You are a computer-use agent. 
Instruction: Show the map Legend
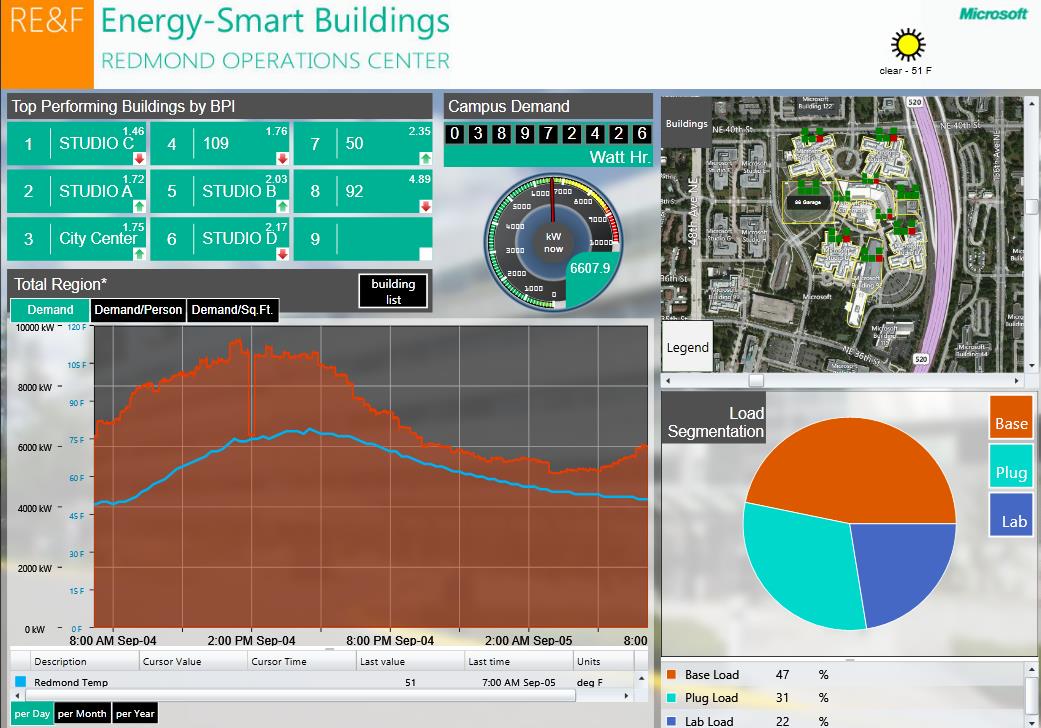687,347
